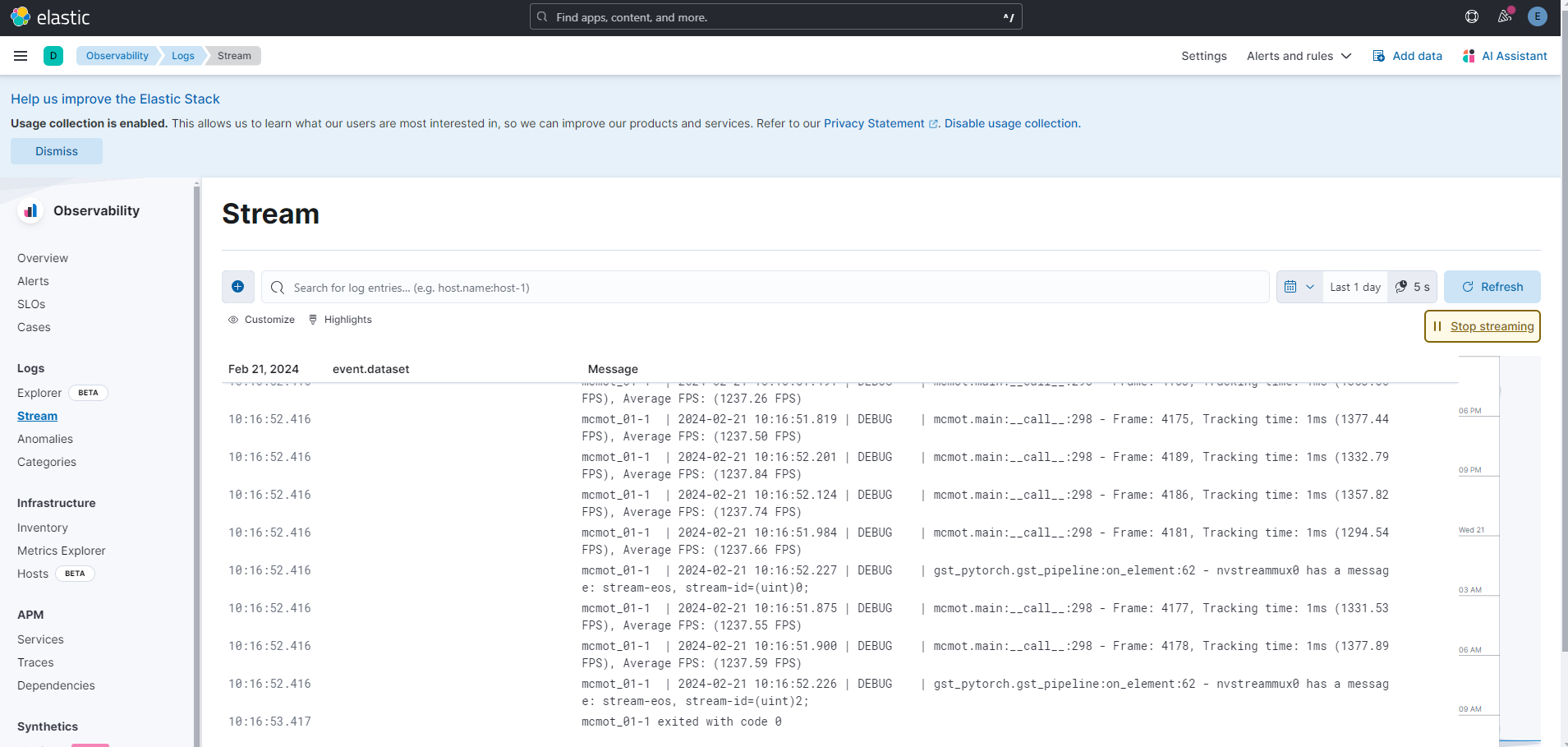Screen dimensions: 1568x747
Task: Click the auto-refresh interval 5 s
Action: pyautogui.click(x=1413, y=287)
